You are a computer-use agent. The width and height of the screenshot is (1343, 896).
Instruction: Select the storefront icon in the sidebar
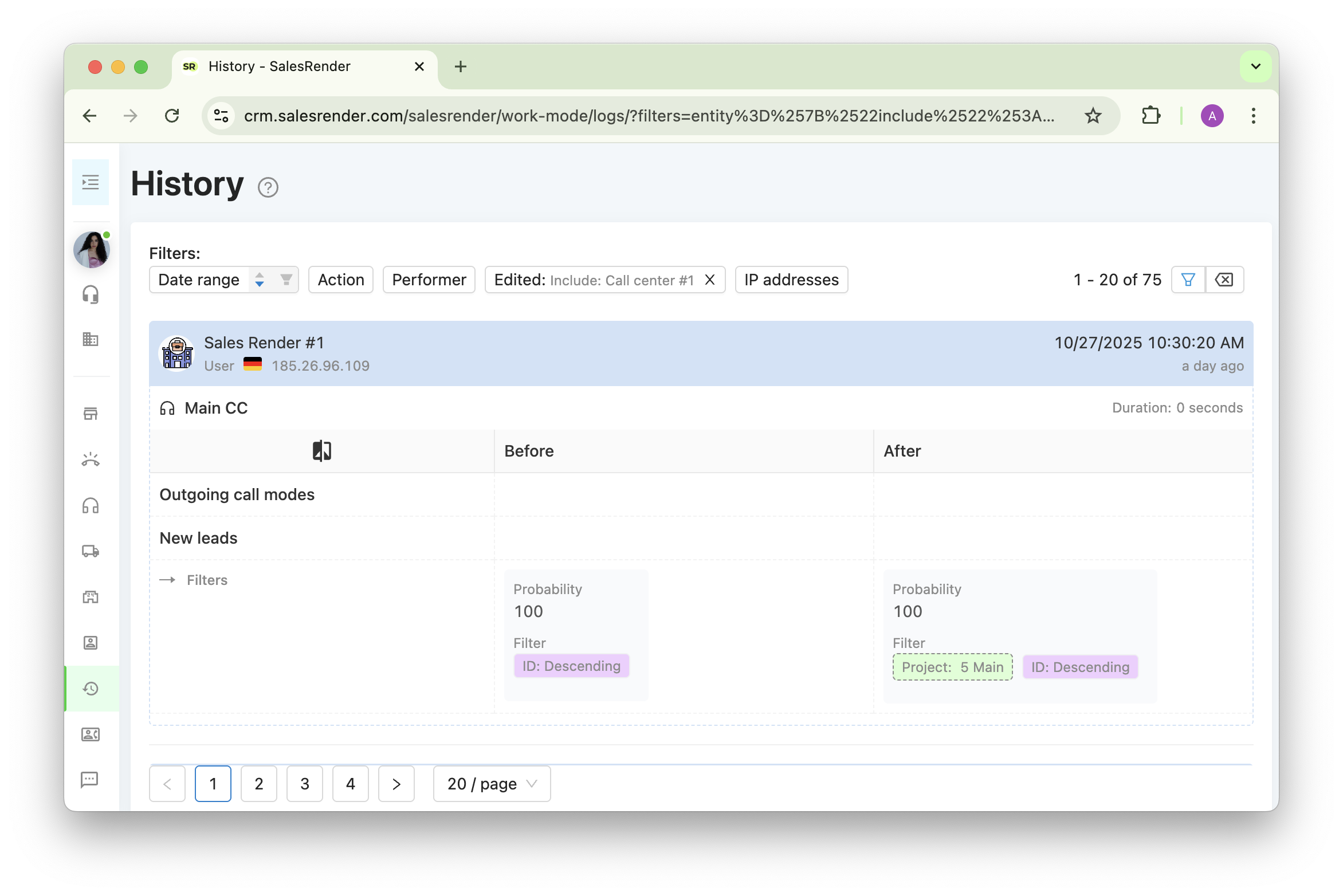point(91,414)
